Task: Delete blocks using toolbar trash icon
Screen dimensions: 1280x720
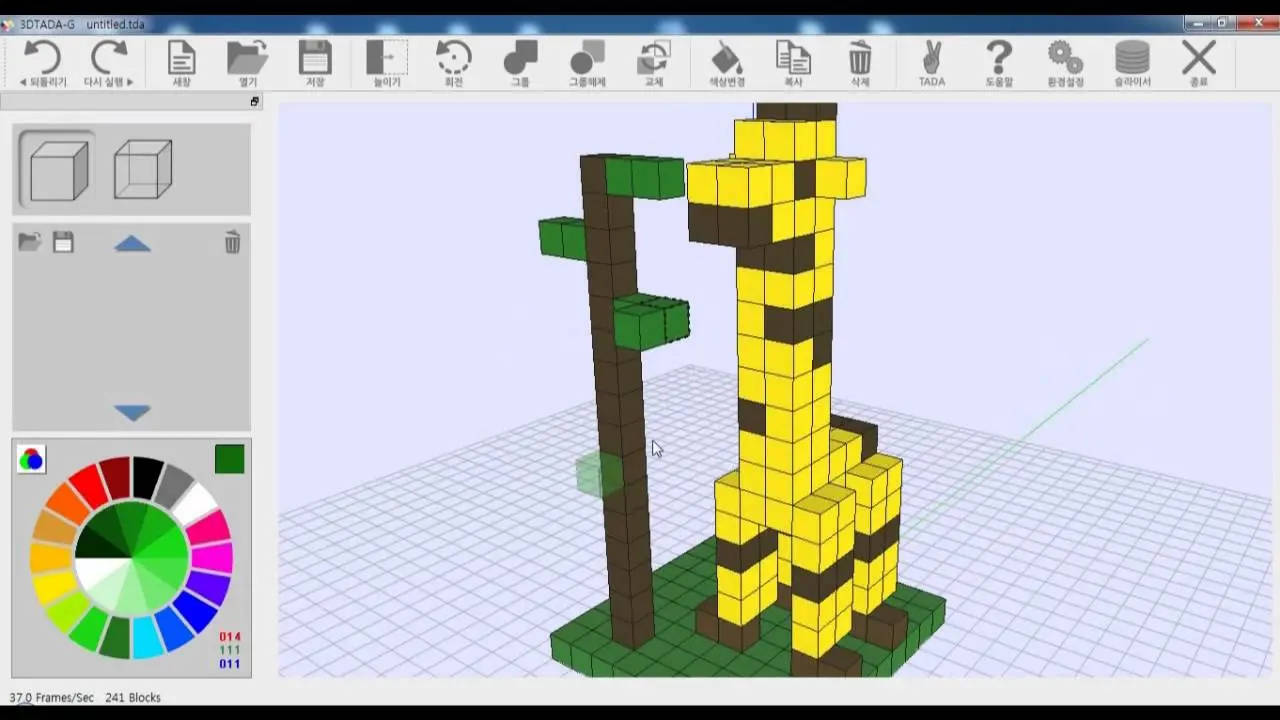Action: click(860, 63)
